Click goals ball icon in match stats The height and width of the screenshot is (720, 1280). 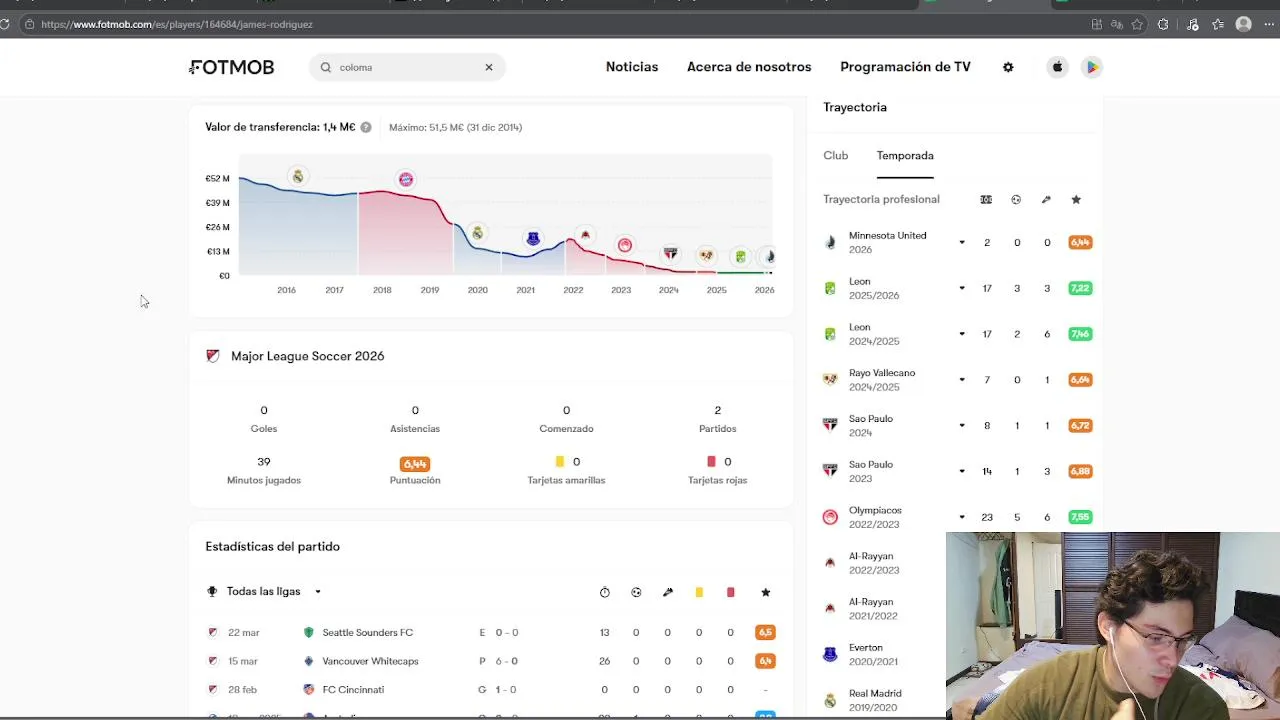[x=636, y=592]
